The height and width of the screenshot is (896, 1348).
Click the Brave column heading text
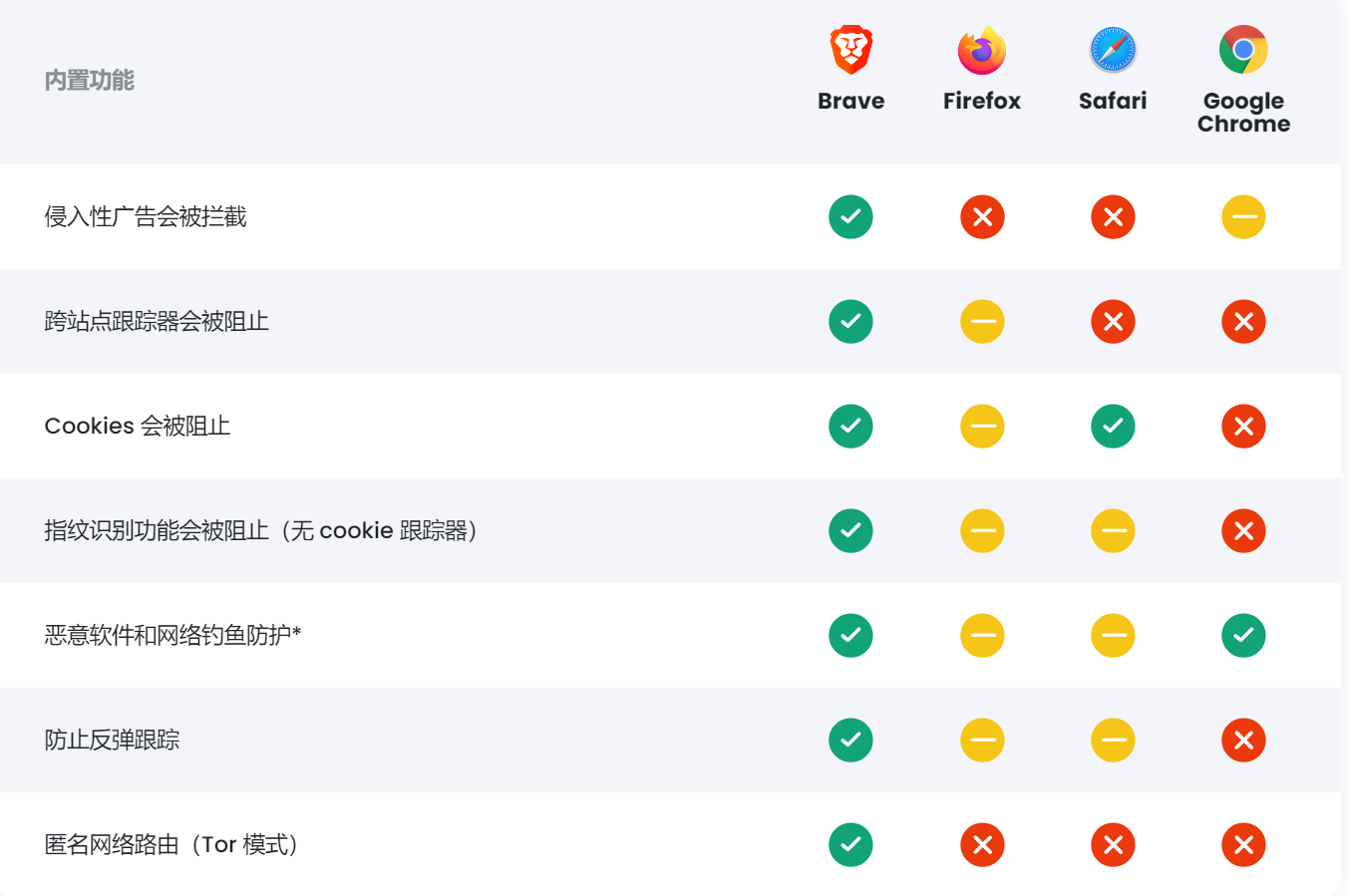[x=850, y=101]
